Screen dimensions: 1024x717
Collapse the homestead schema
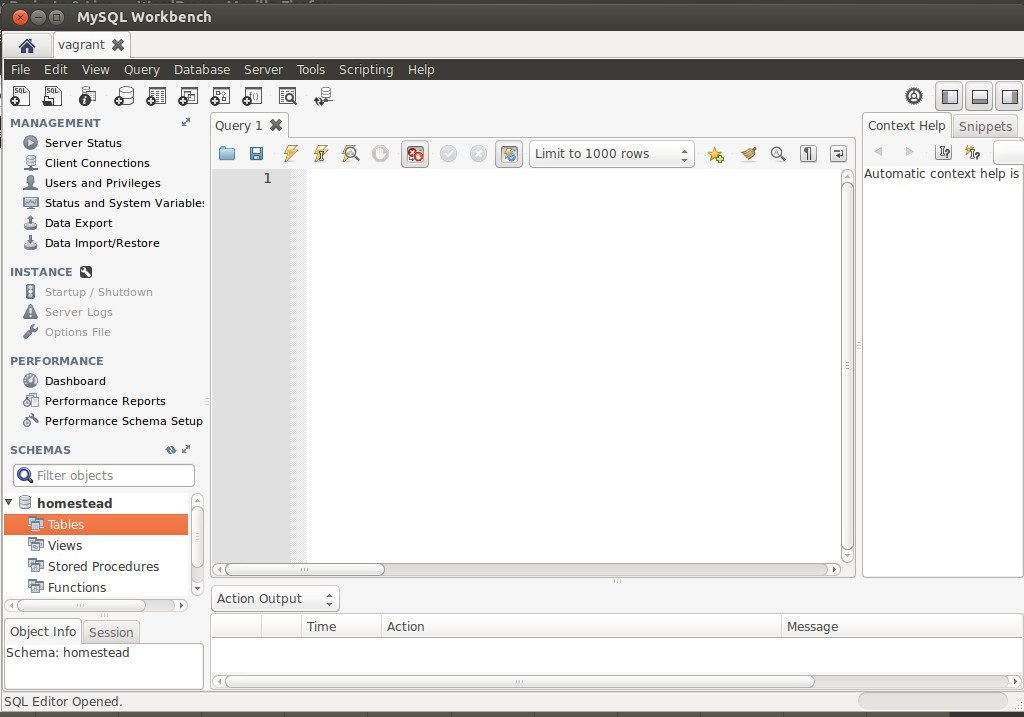click(9, 502)
